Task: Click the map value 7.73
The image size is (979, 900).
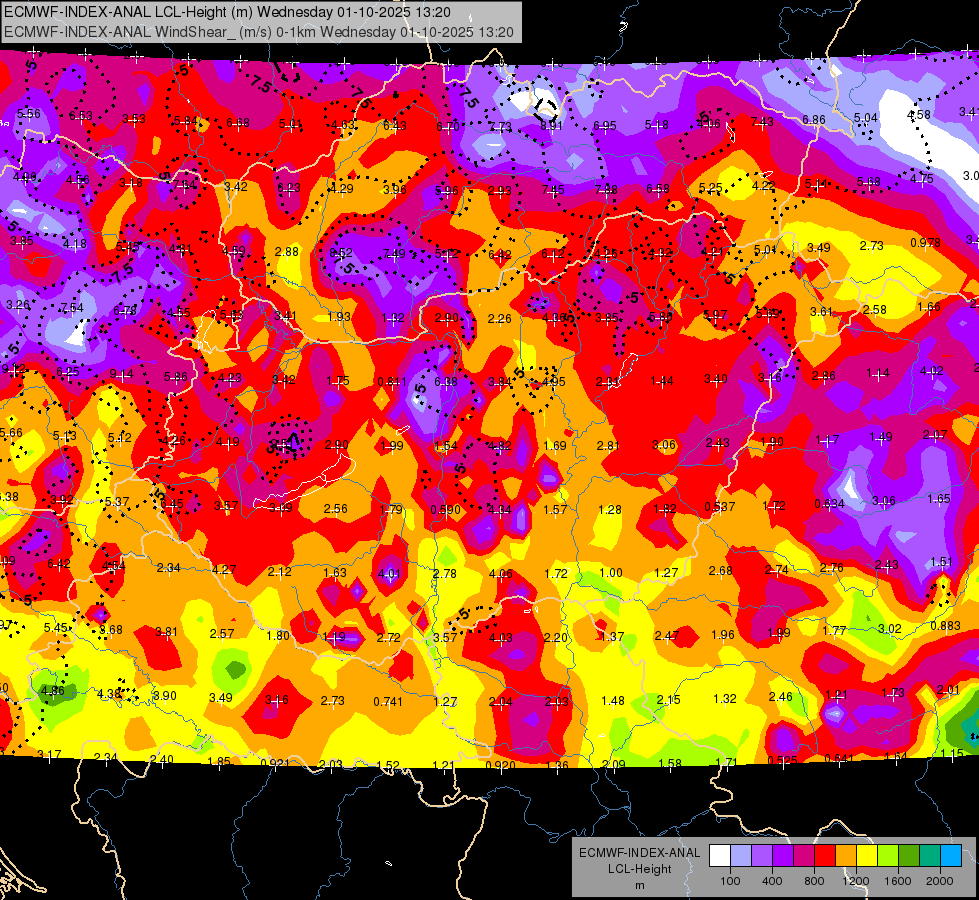Action: coord(500,127)
